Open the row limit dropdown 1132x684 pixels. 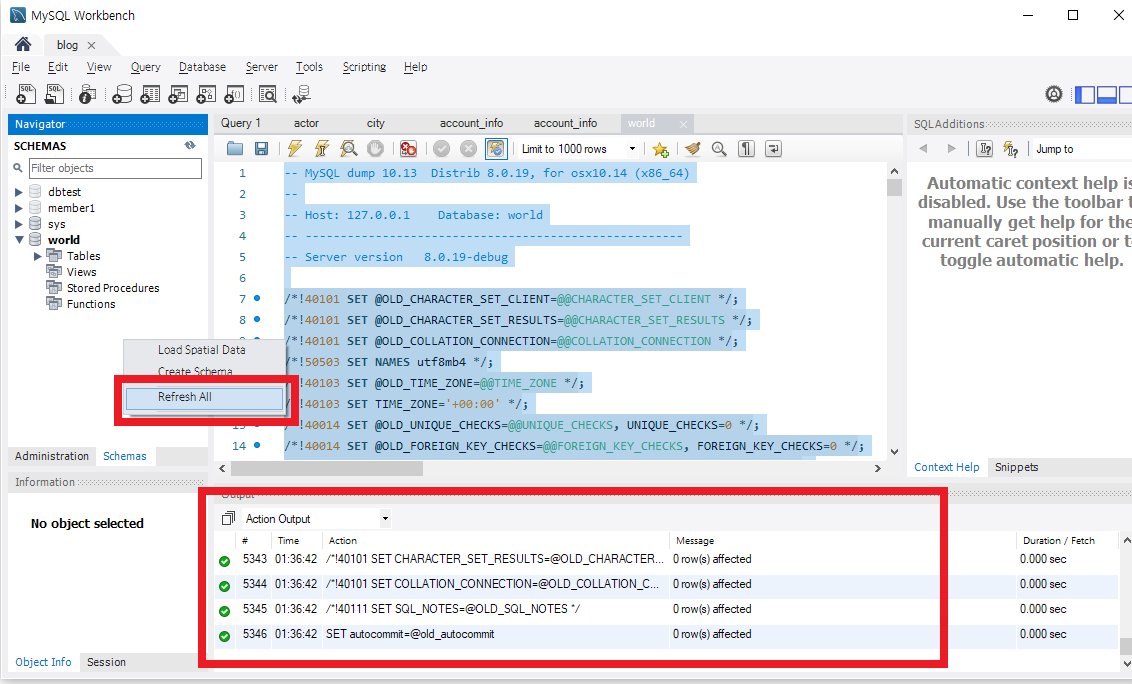632,149
